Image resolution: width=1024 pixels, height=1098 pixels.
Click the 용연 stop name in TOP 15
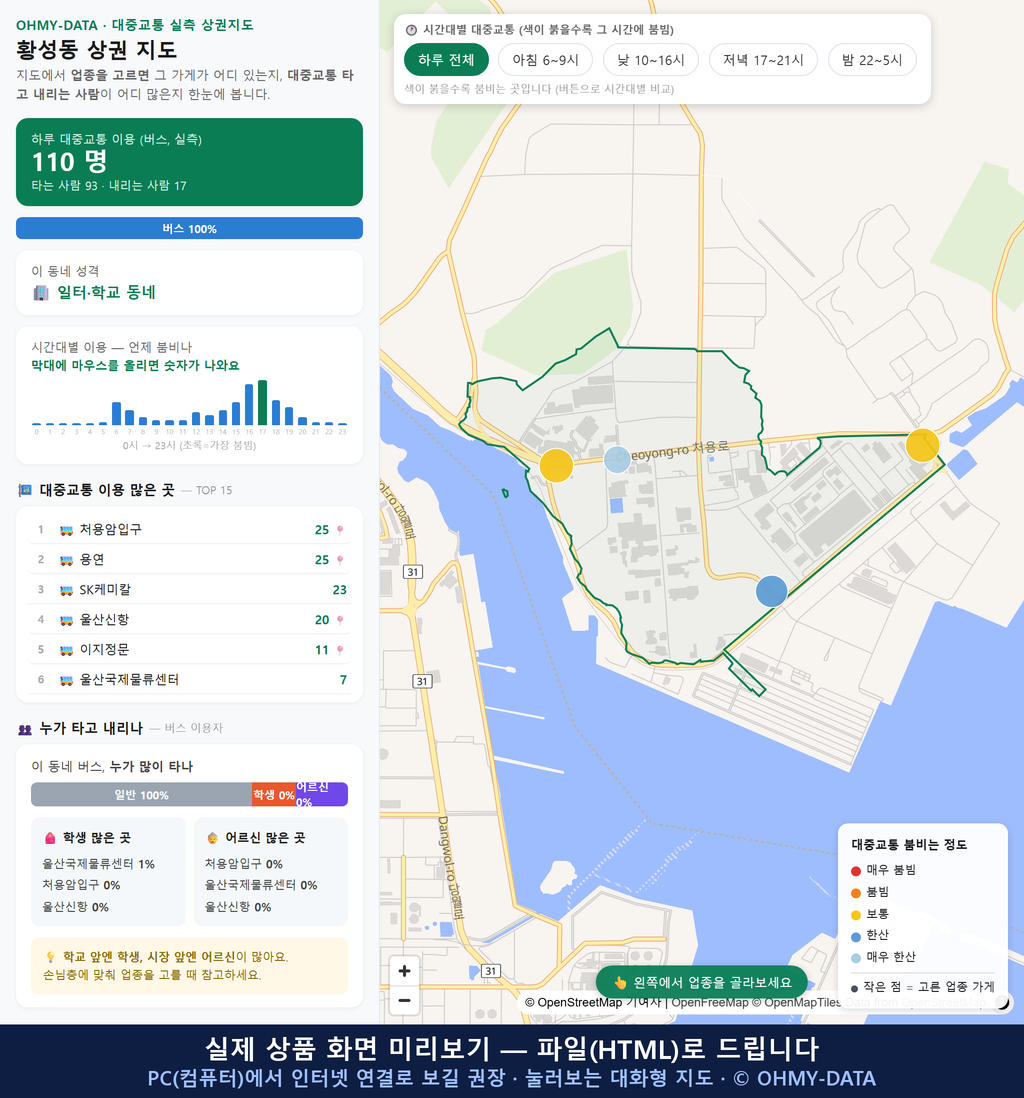92,560
